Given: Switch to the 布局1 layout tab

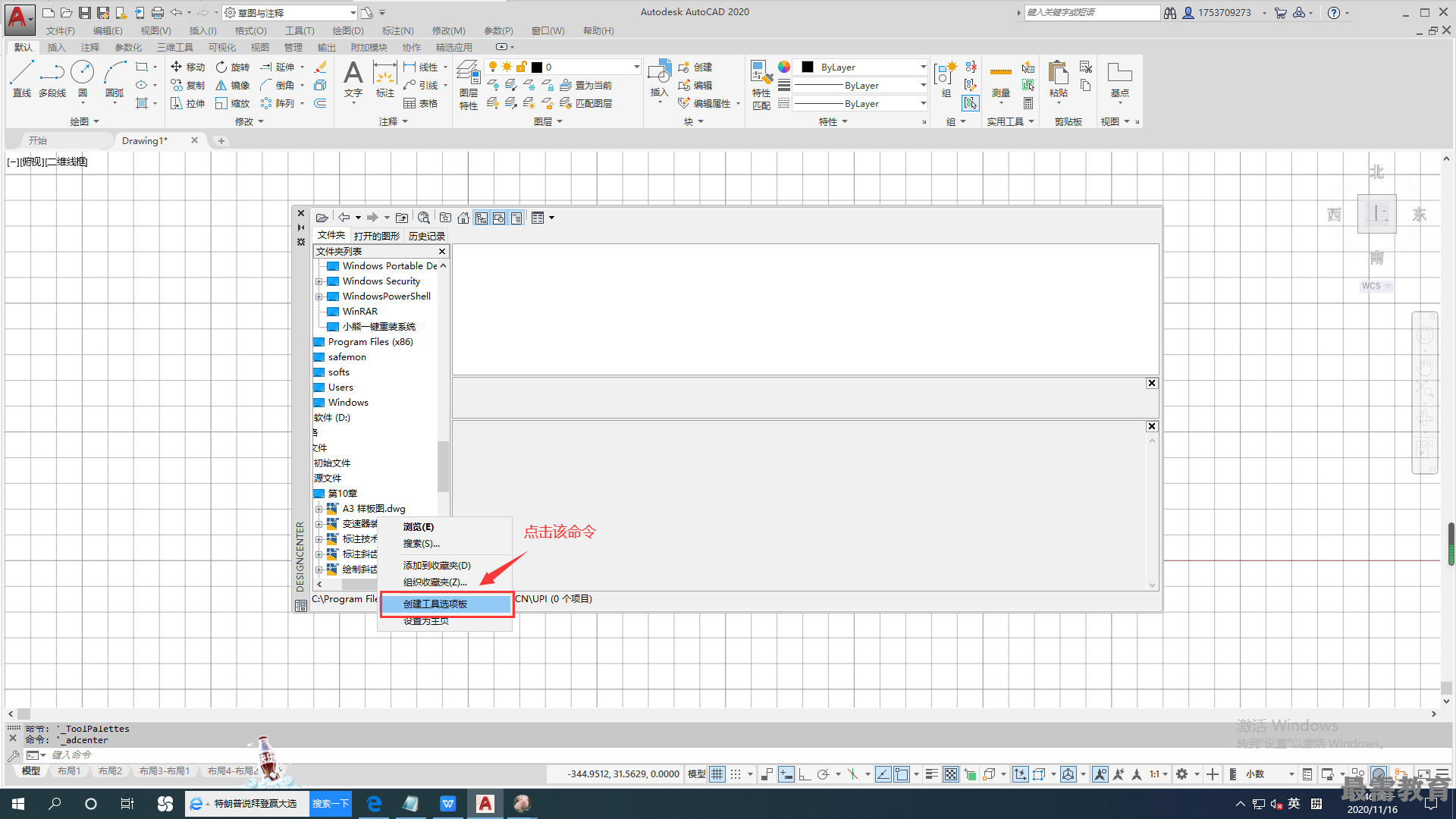Looking at the screenshot, I should pos(69,771).
